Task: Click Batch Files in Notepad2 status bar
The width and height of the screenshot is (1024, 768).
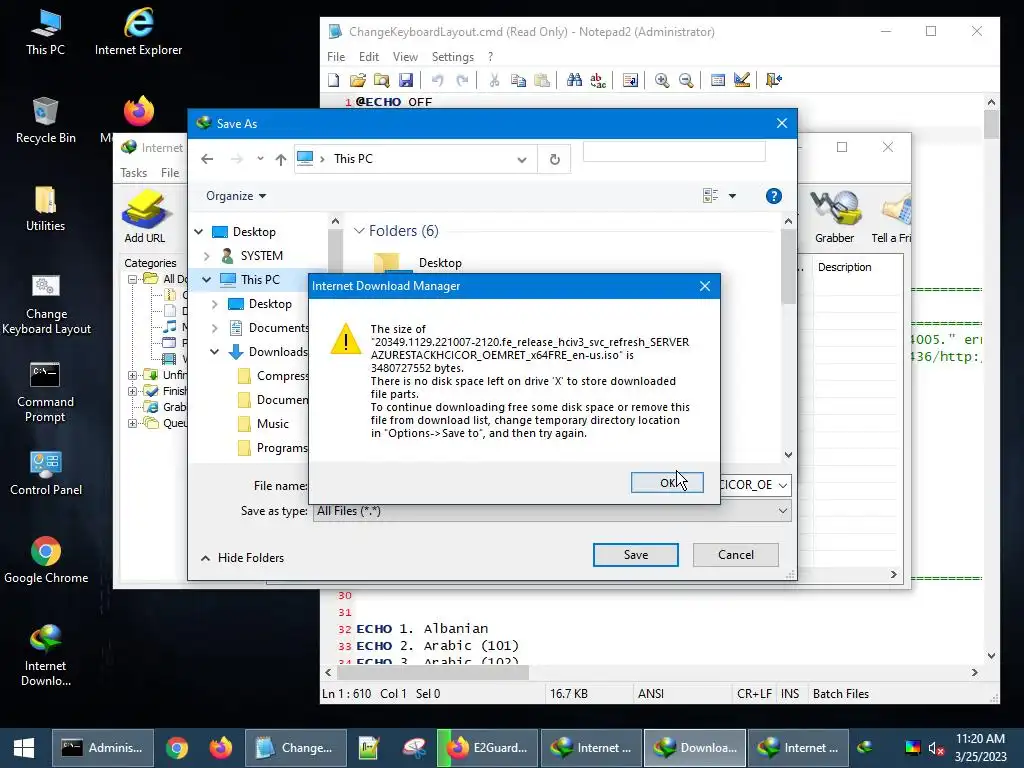Action: [x=840, y=694]
